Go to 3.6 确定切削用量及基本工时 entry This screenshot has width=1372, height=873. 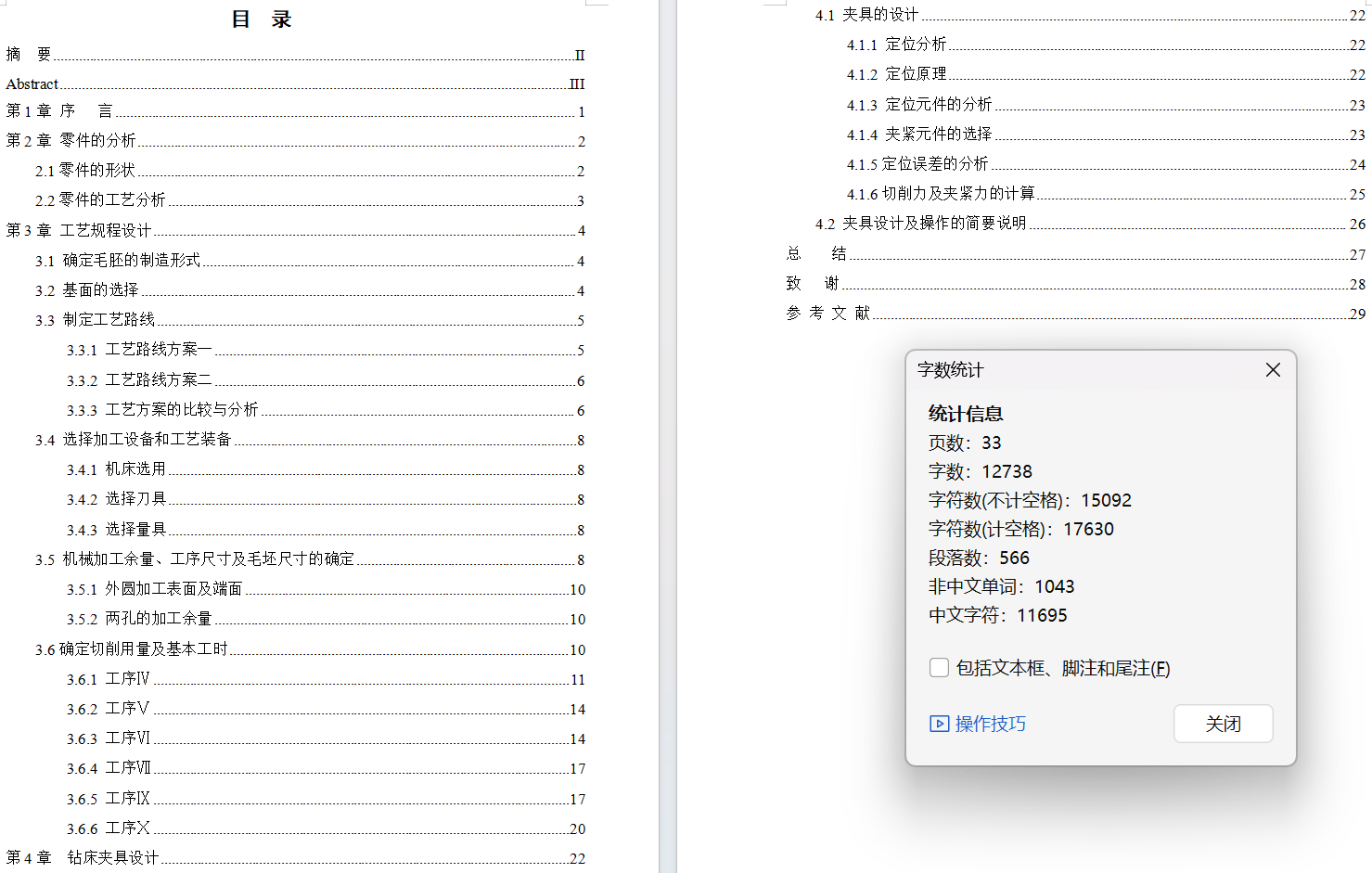tap(310, 649)
